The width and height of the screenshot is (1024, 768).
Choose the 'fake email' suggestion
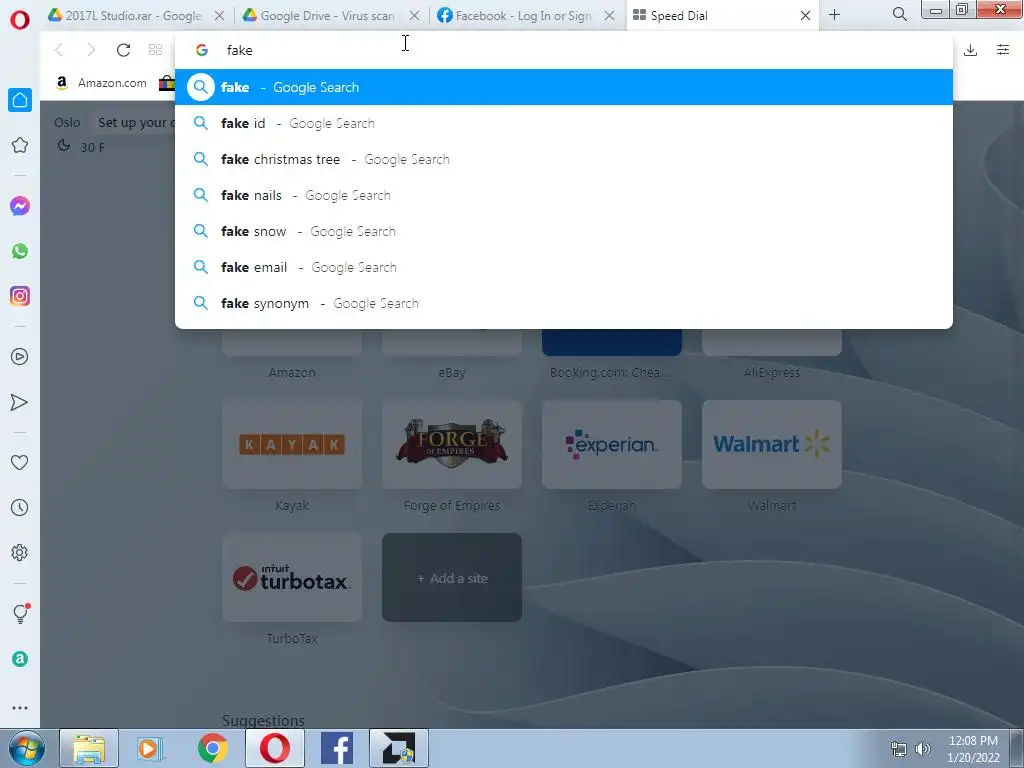pos(564,267)
